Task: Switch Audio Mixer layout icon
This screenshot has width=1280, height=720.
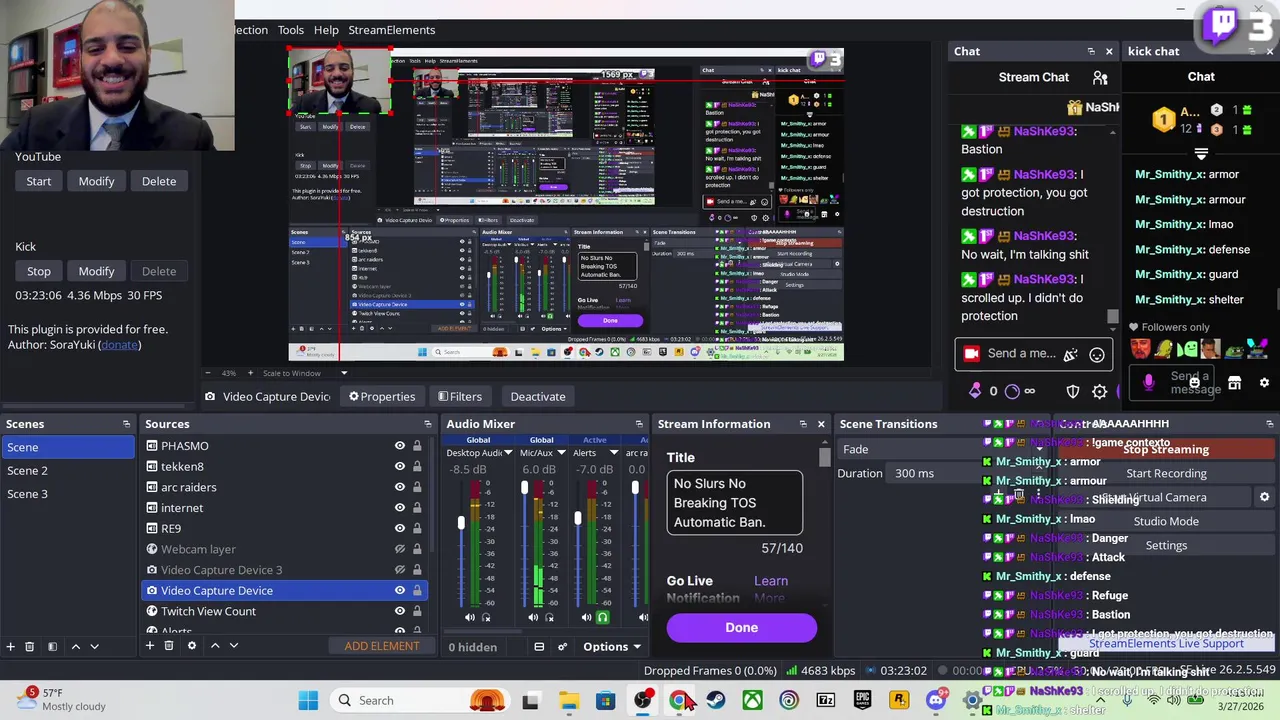Action: (x=539, y=647)
